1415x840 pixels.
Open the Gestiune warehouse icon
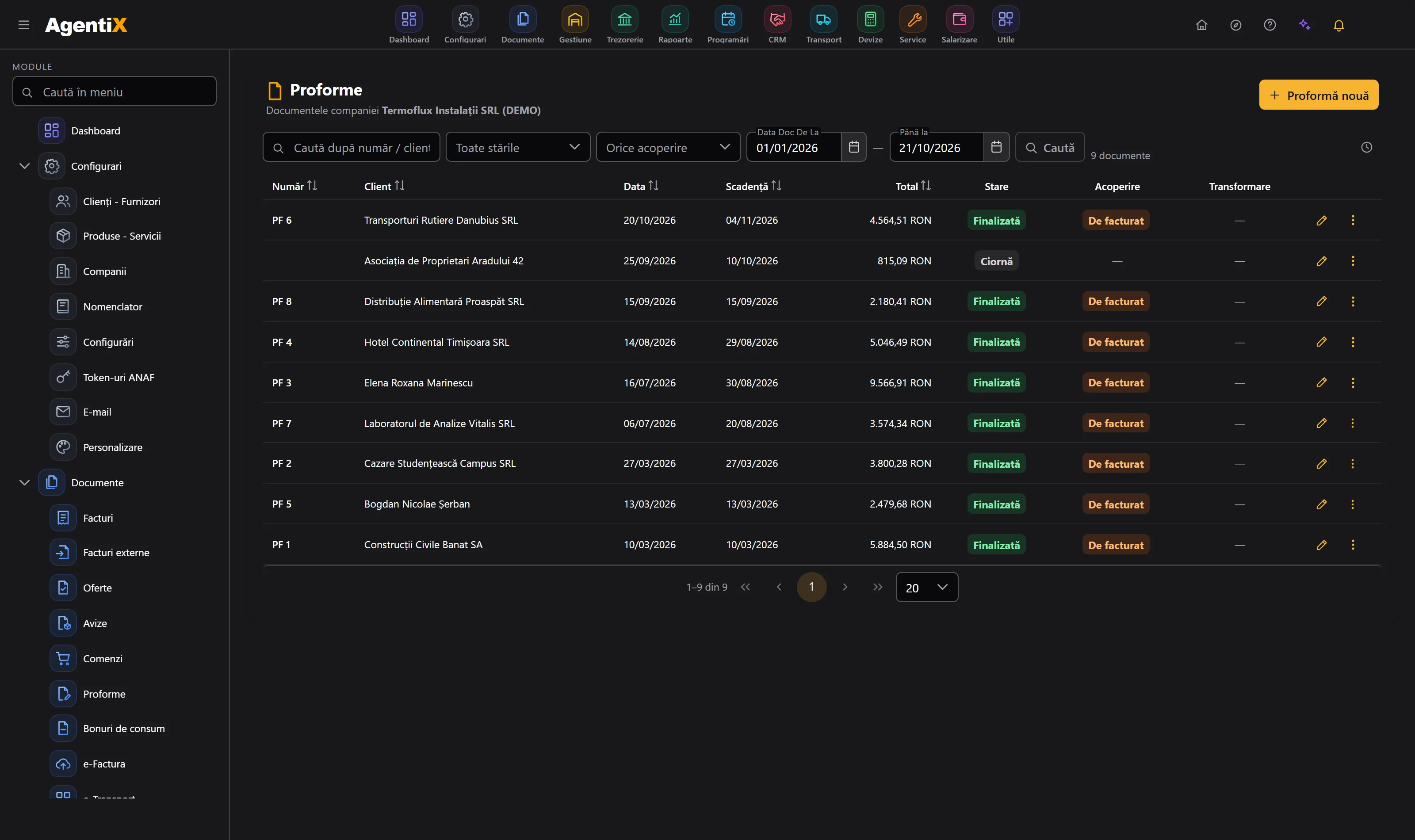[575, 20]
